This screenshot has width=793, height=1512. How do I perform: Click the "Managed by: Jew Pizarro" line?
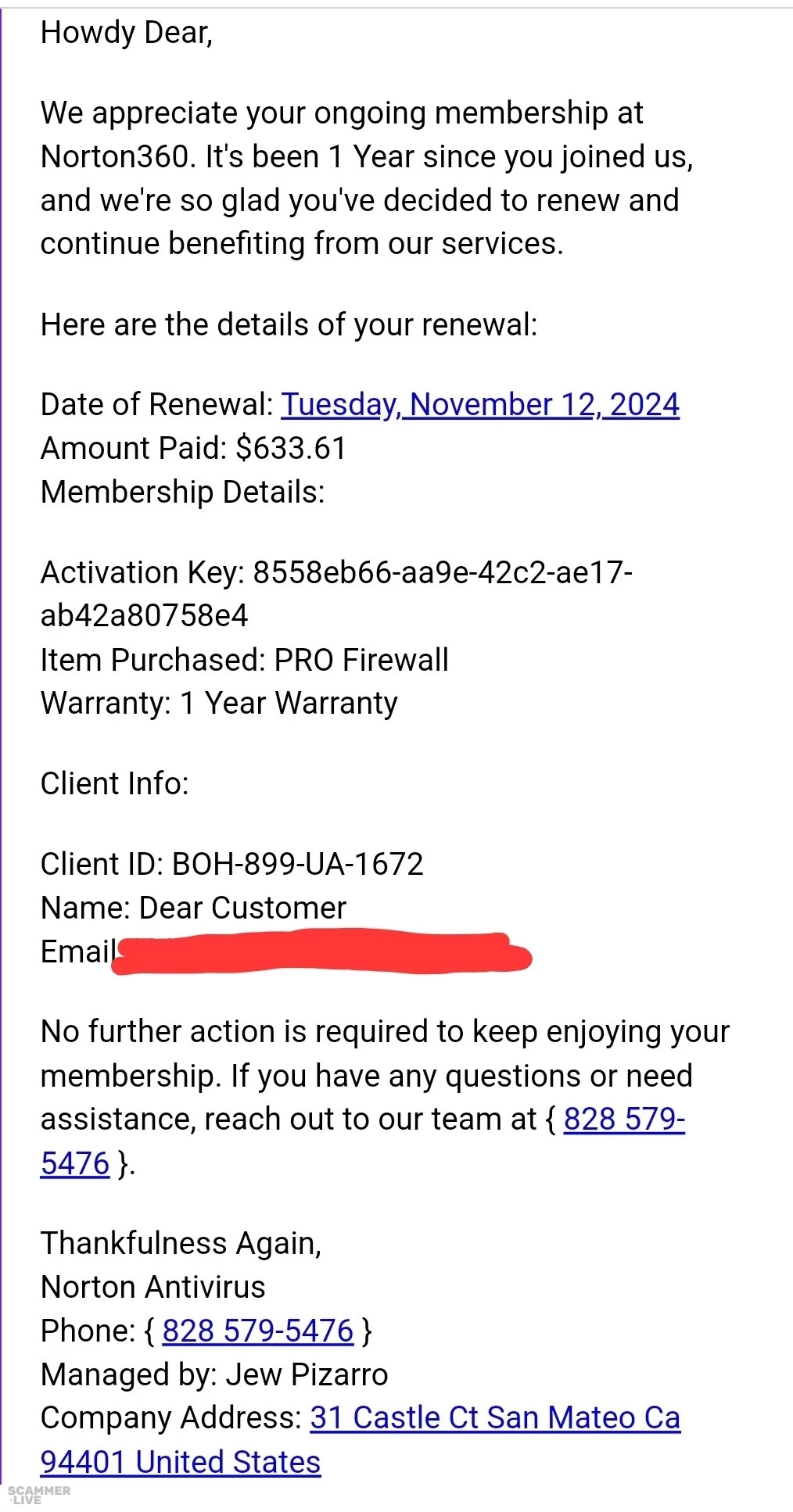point(213,1374)
